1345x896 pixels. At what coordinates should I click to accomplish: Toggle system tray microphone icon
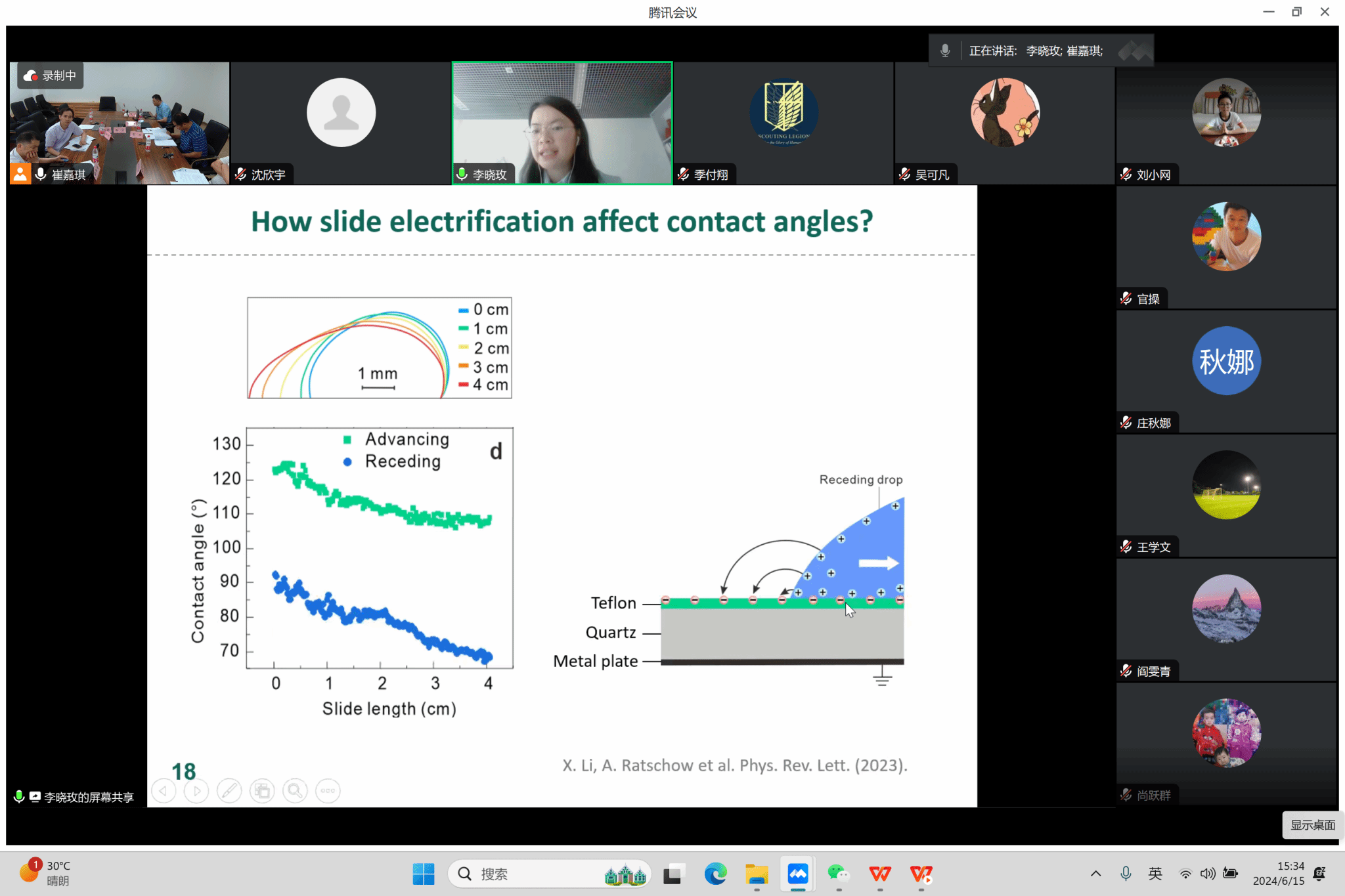point(1126,874)
